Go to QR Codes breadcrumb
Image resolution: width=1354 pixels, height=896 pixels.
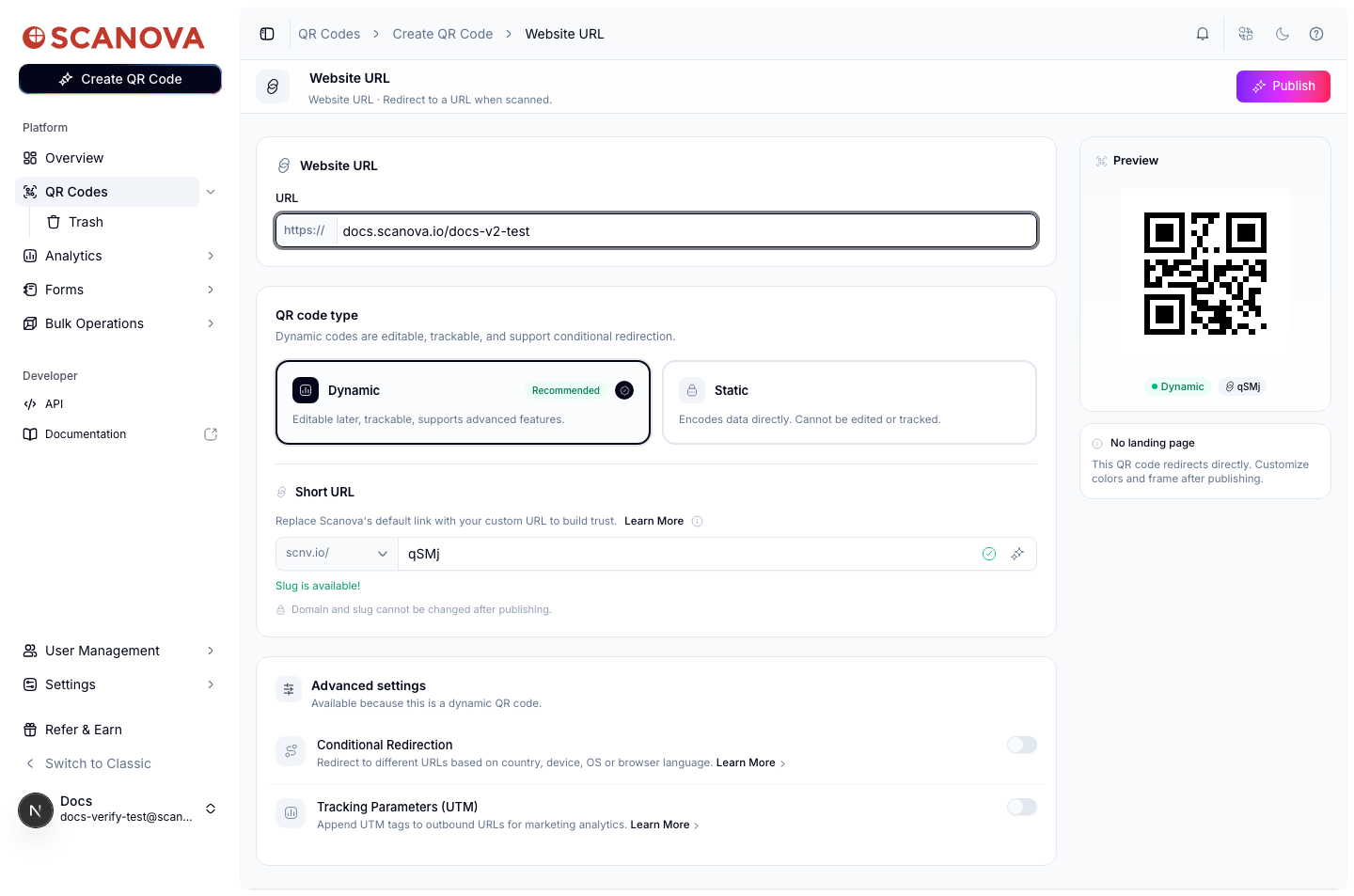[x=329, y=34]
